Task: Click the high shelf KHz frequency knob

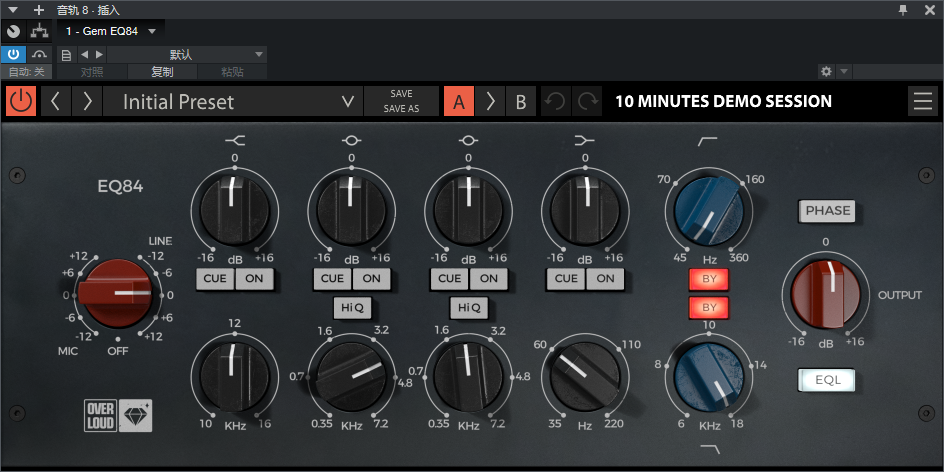Action: pos(234,377)
